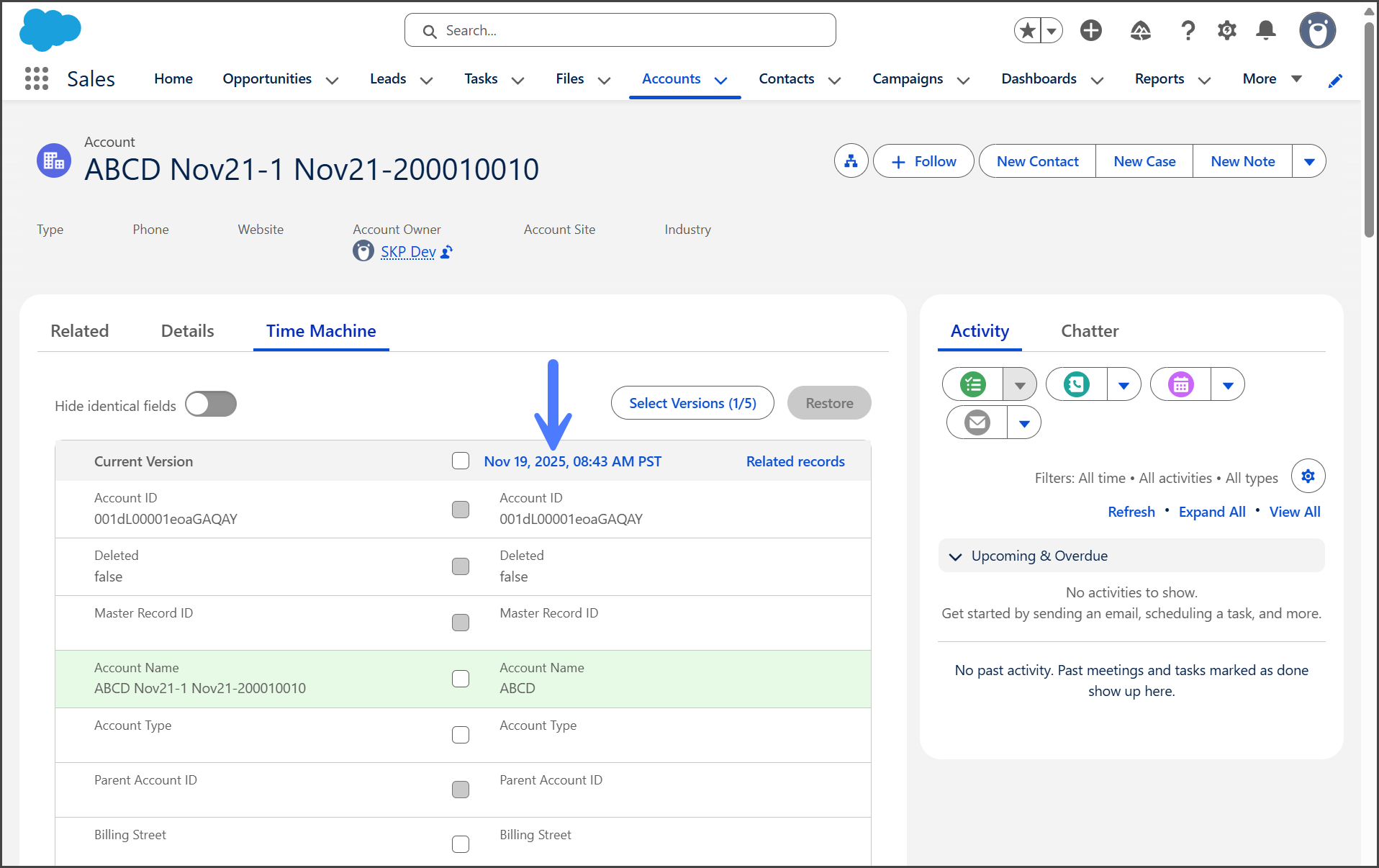Open the SKP Dev owner link
Image resolution: width=1379 pixels, height=868 pixels.
point(407,252)
